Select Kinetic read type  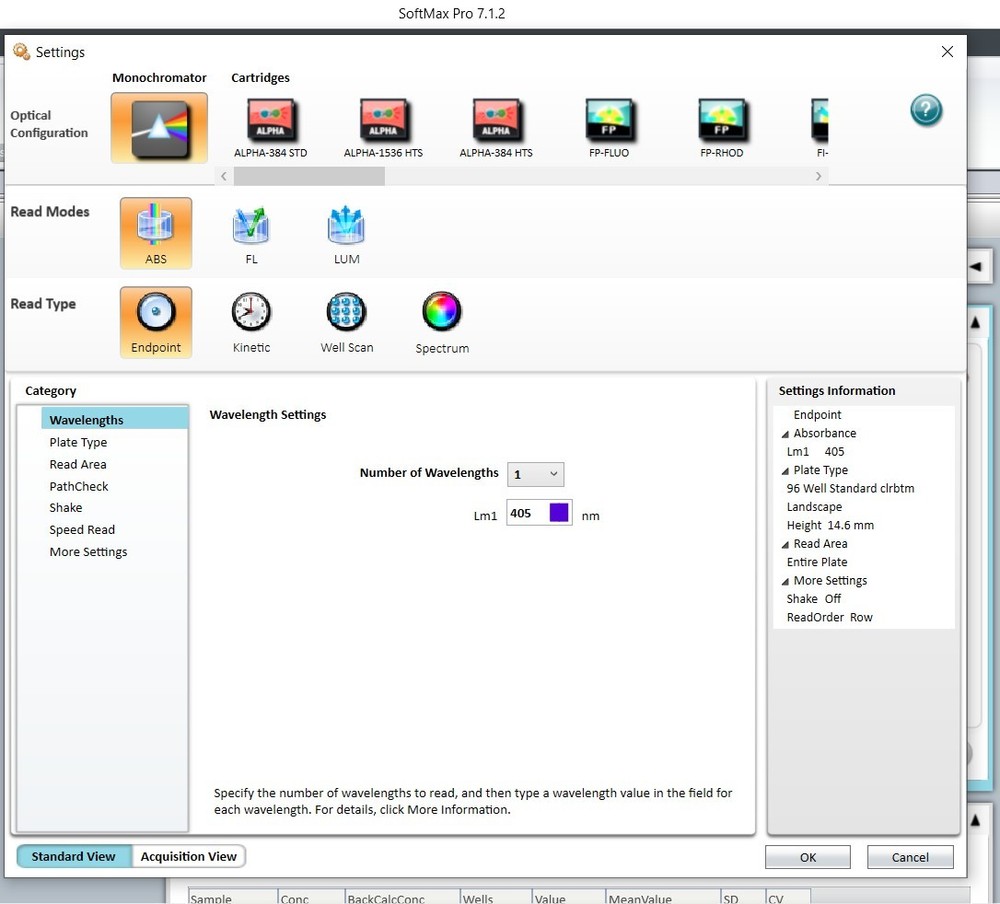251,323
